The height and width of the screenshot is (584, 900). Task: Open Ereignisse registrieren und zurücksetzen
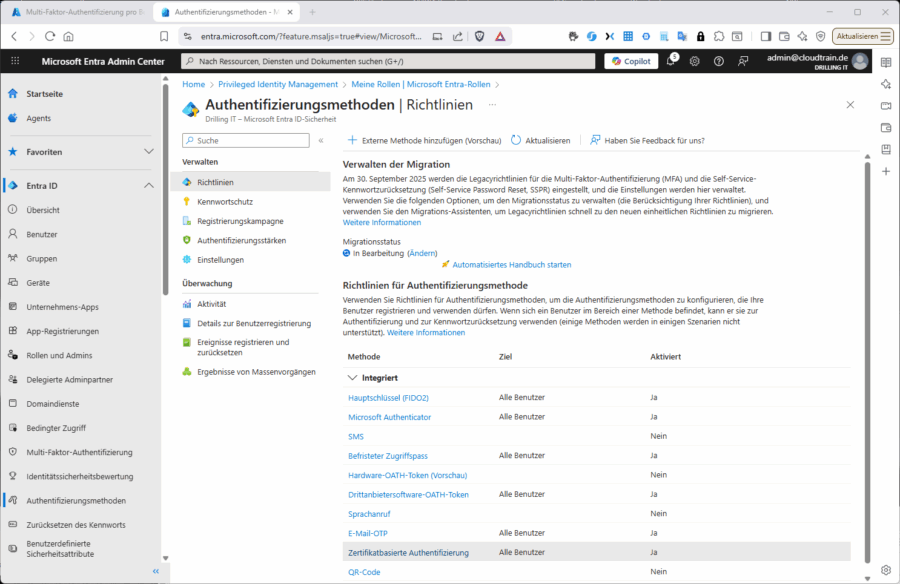click(x=243, y=347)
